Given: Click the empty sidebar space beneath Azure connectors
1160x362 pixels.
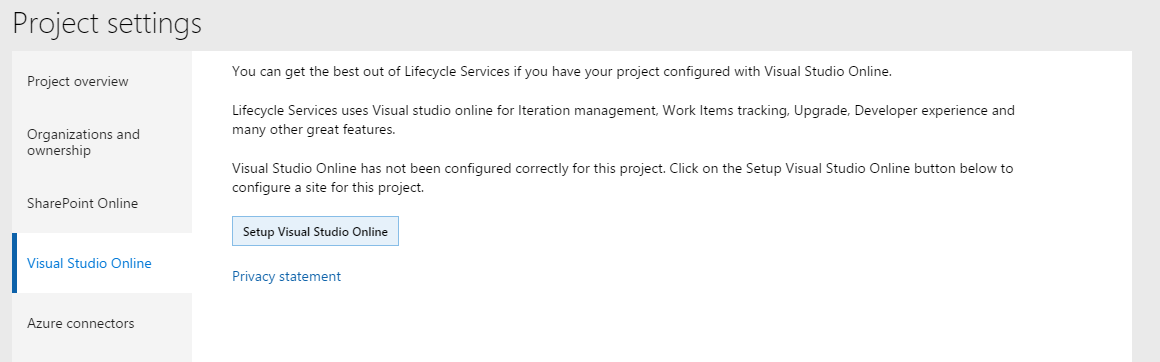Looking at the screenshot, I should click(x=102, y=358).
